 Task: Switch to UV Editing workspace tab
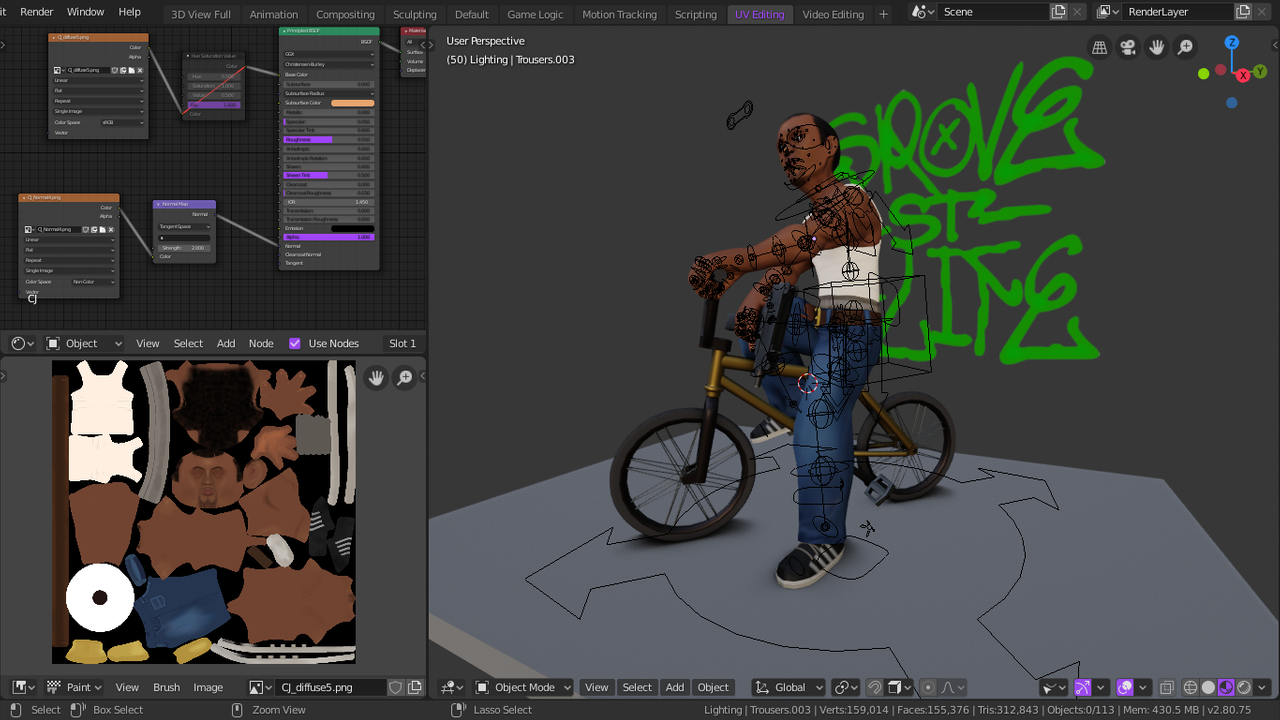click(760, 14)
